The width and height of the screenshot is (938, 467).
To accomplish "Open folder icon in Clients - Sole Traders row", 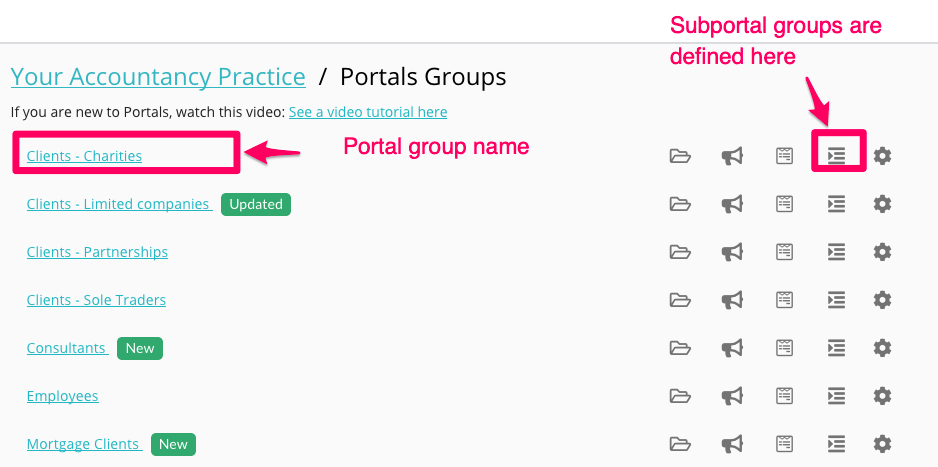I will pos(680,300).
